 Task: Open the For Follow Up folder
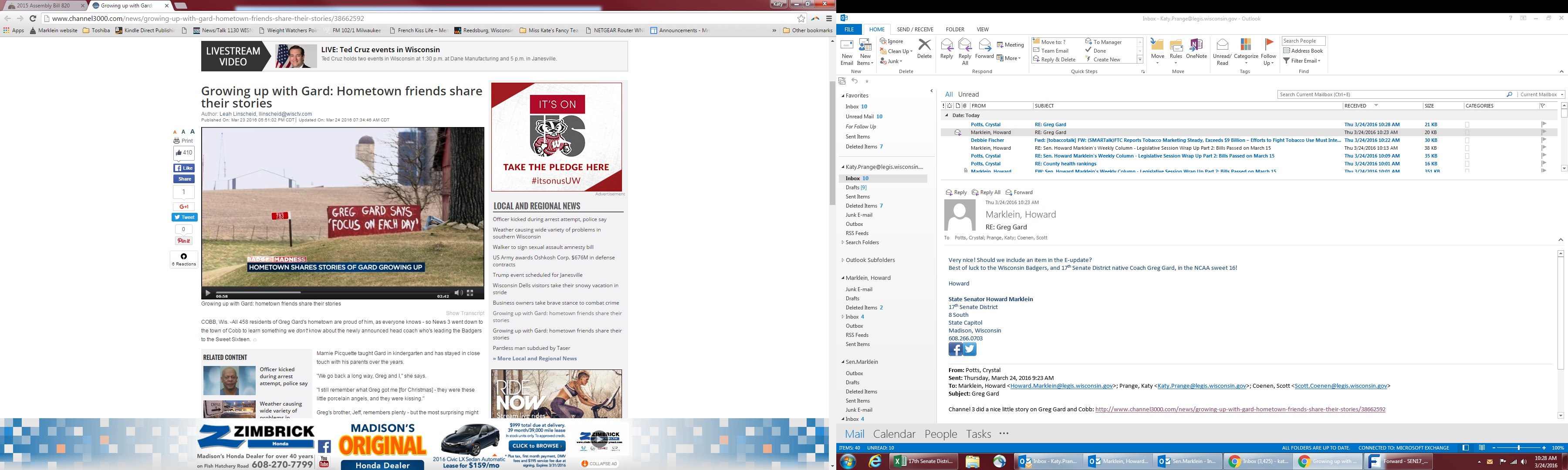pyautogui.click(x=860, y=127)
